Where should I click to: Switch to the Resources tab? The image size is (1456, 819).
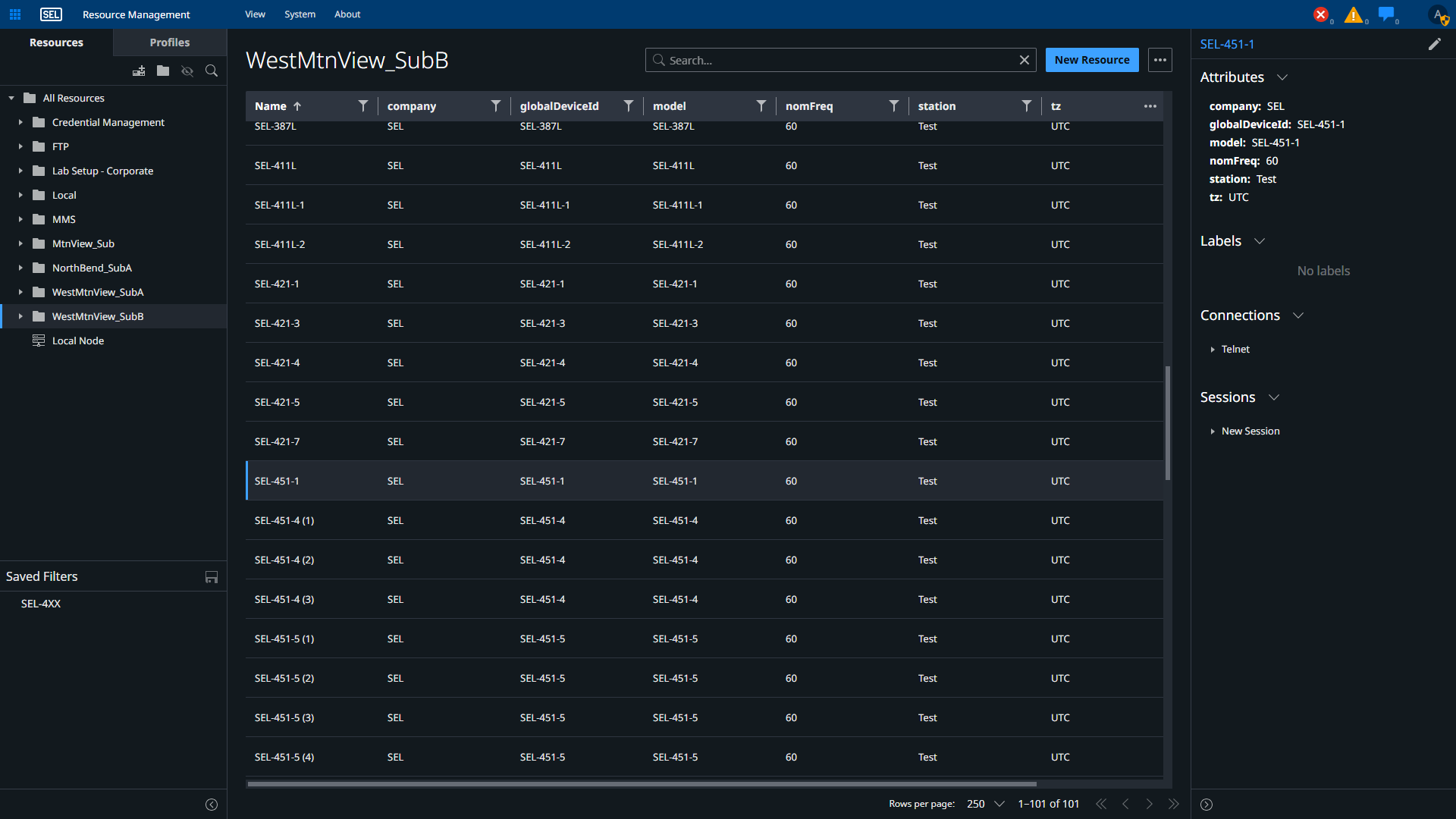tap(56, 42)
